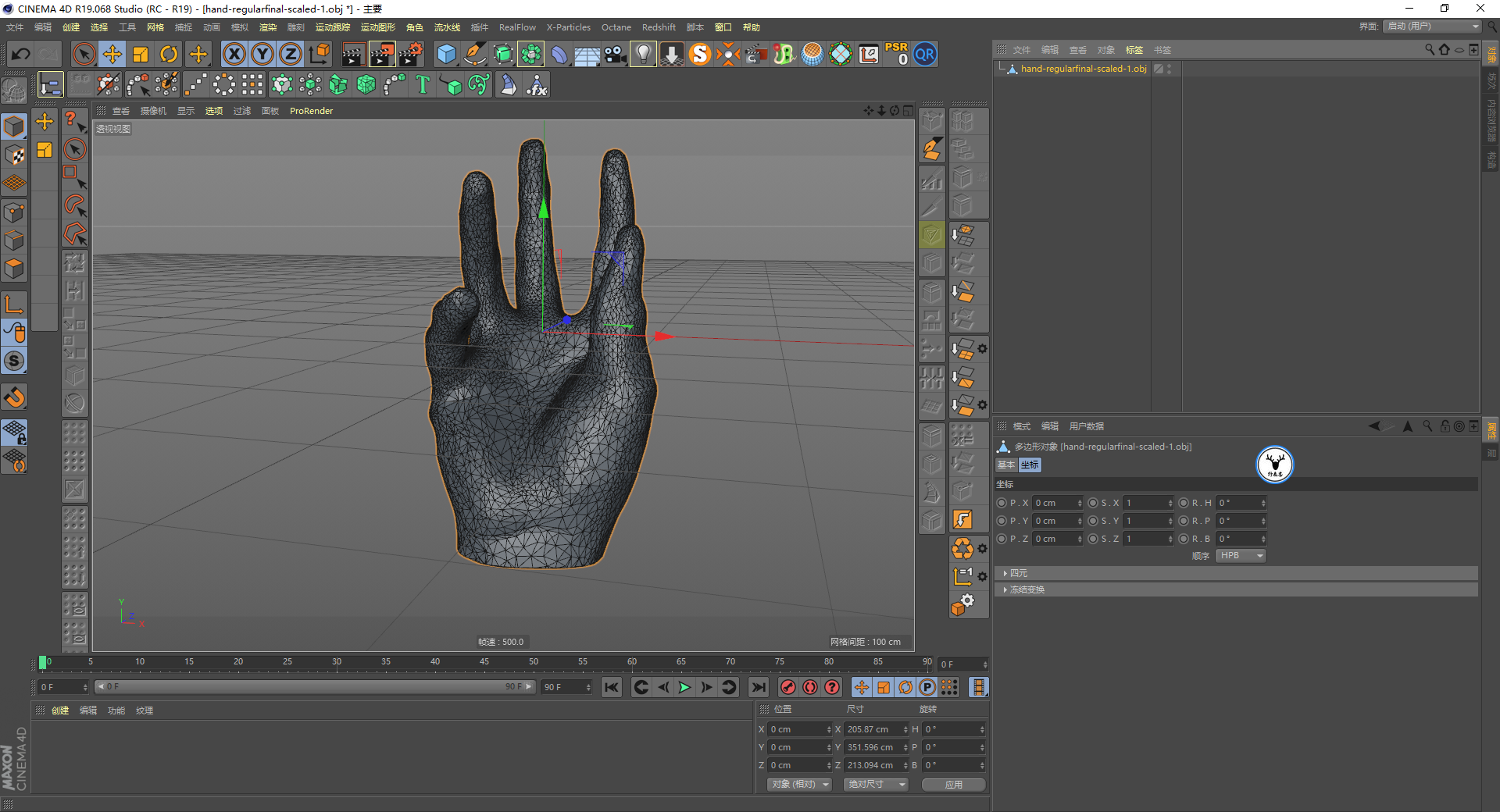1500x812 pixels.
Task: Click the orange S plugin icon
Action: (700, 54)
